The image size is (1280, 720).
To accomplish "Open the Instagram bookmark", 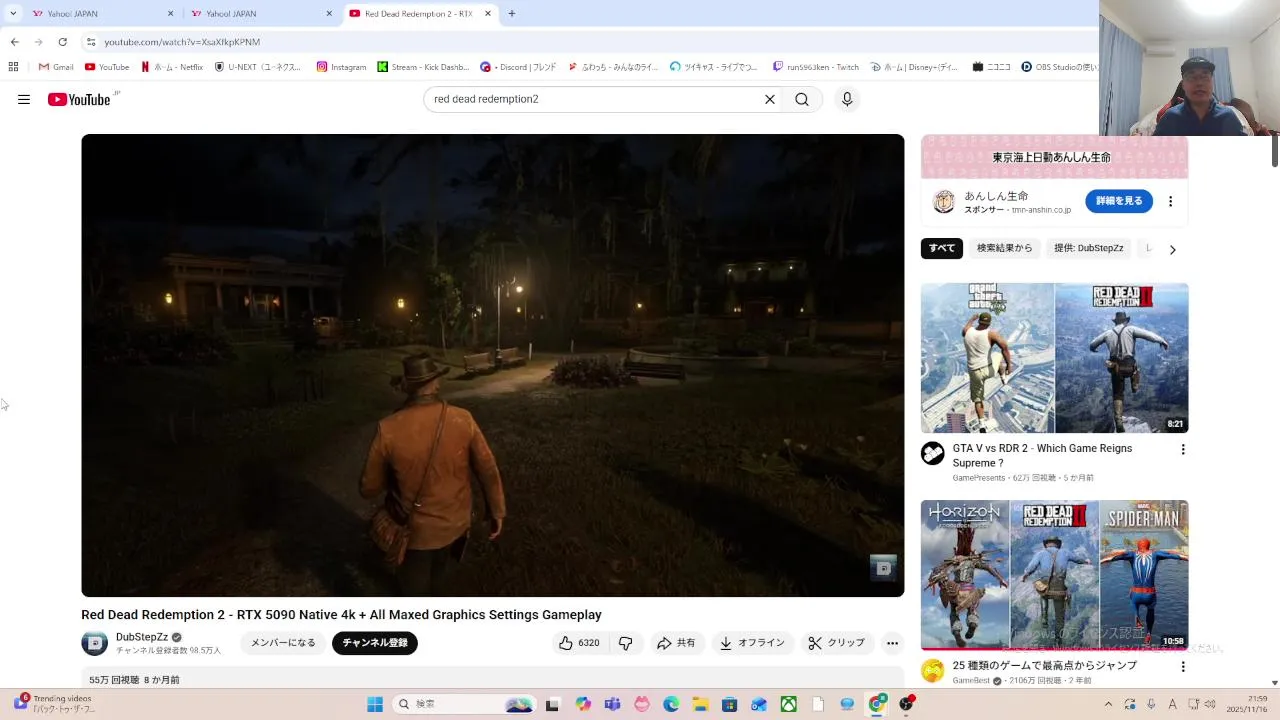I will click(341, 67).
